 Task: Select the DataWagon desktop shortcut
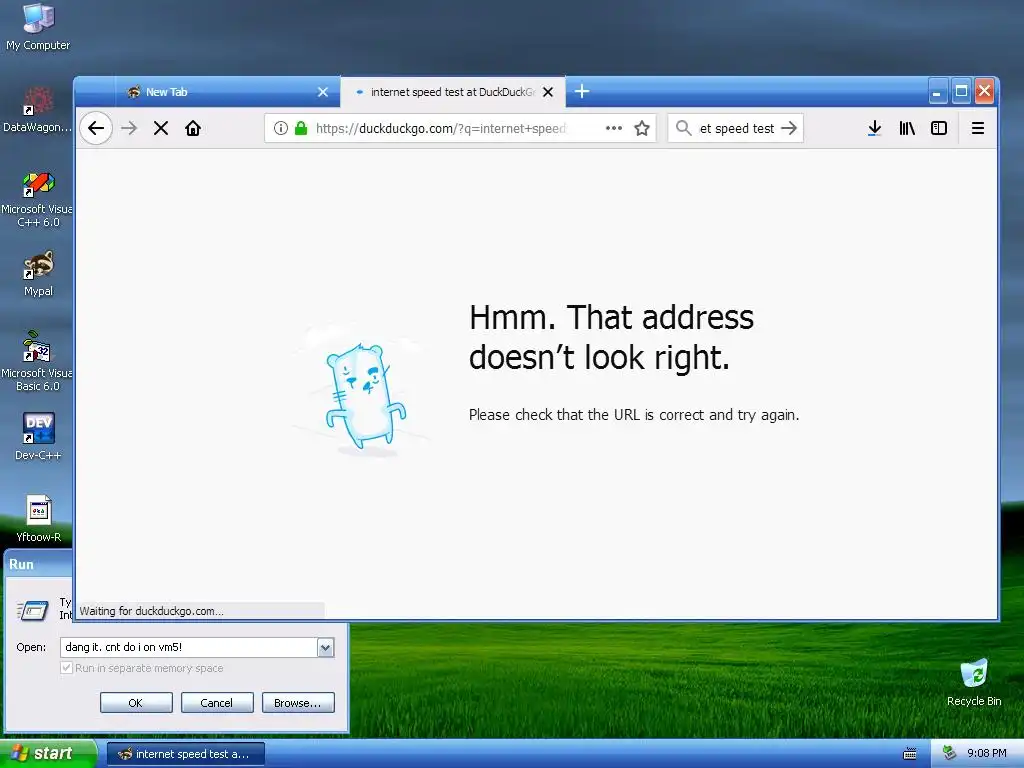37,110
